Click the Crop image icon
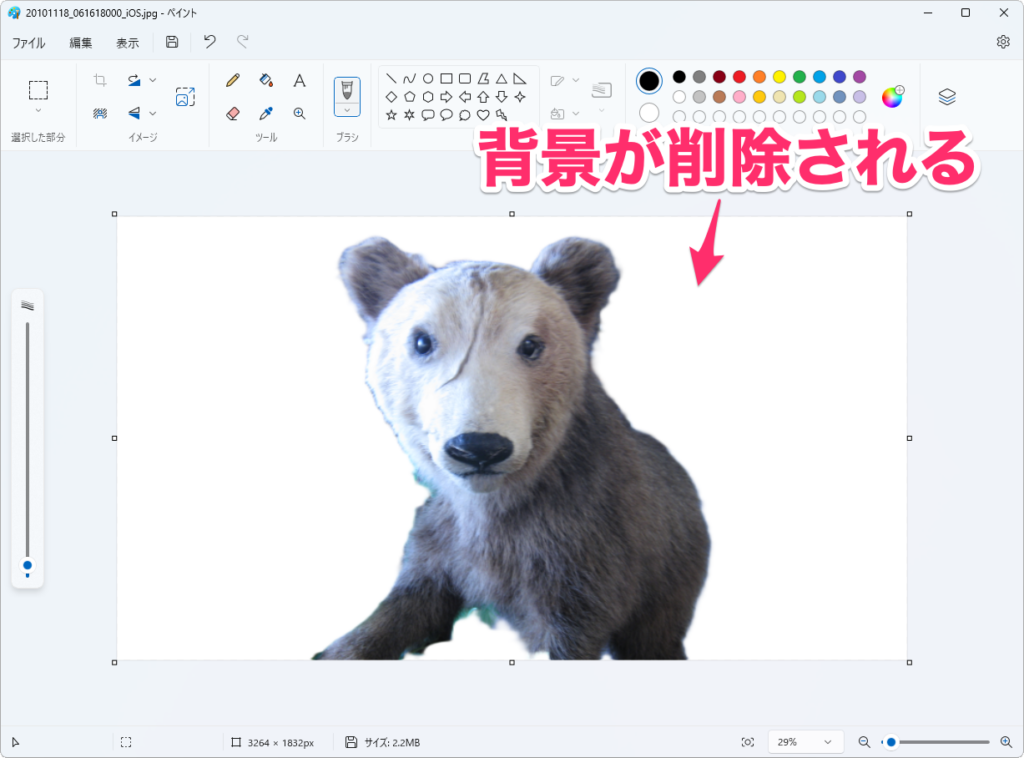This screenshot has height=758, width=1024. click(100, 80)
